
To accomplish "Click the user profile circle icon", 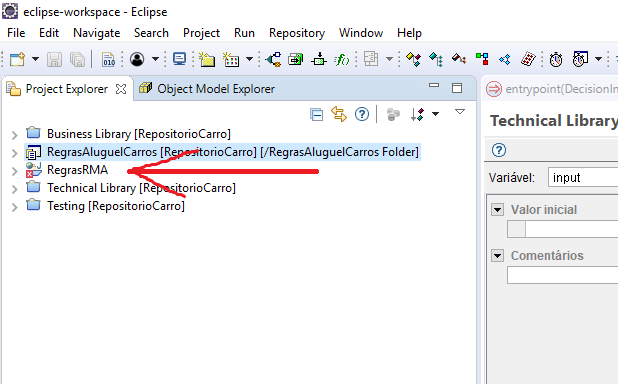I will [x=137, y=59].
